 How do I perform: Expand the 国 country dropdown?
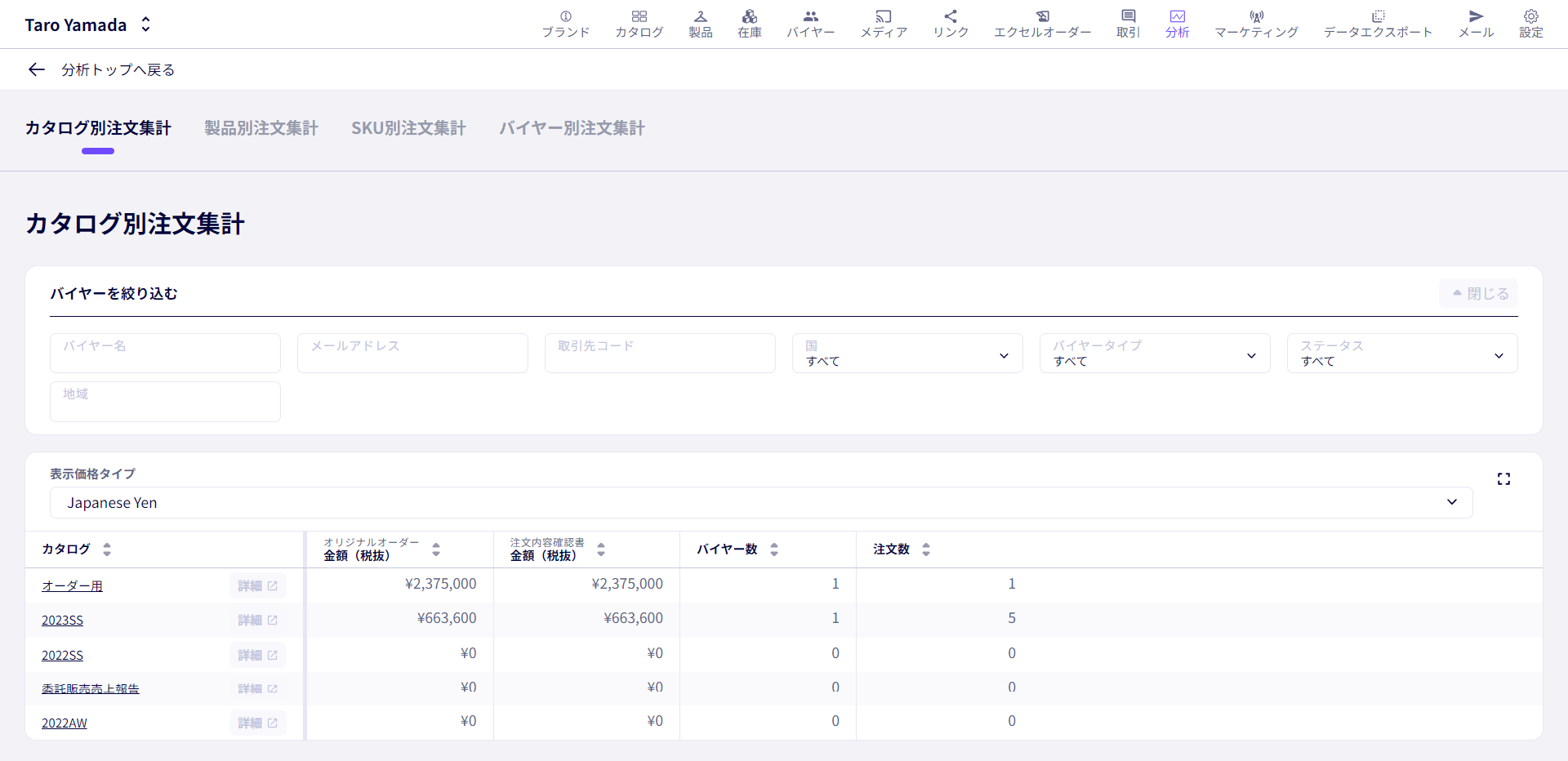click(907, 354)
